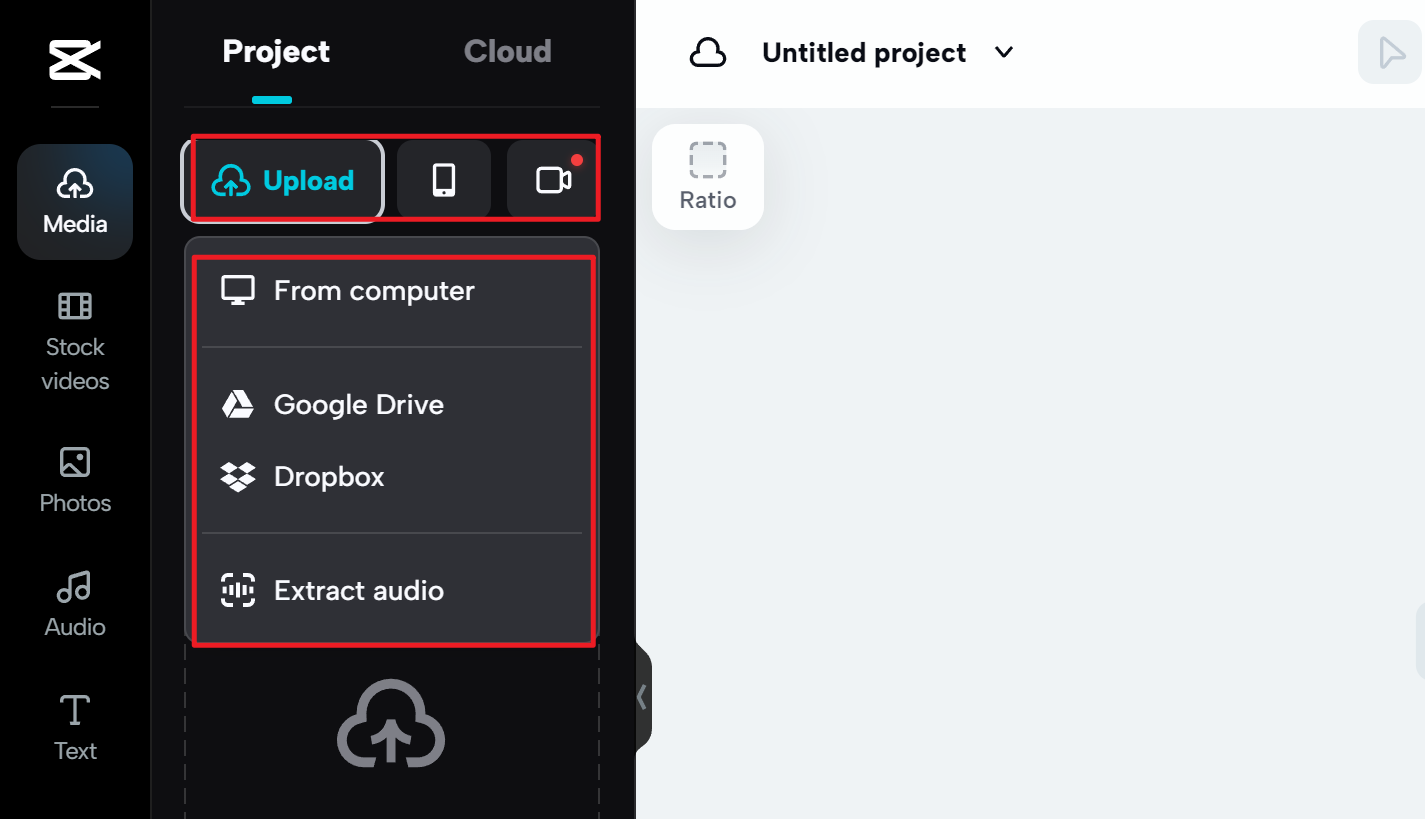Screen dimensions: 1425x819
Task: Open the Audio panel
Action: tap(75, 603)
